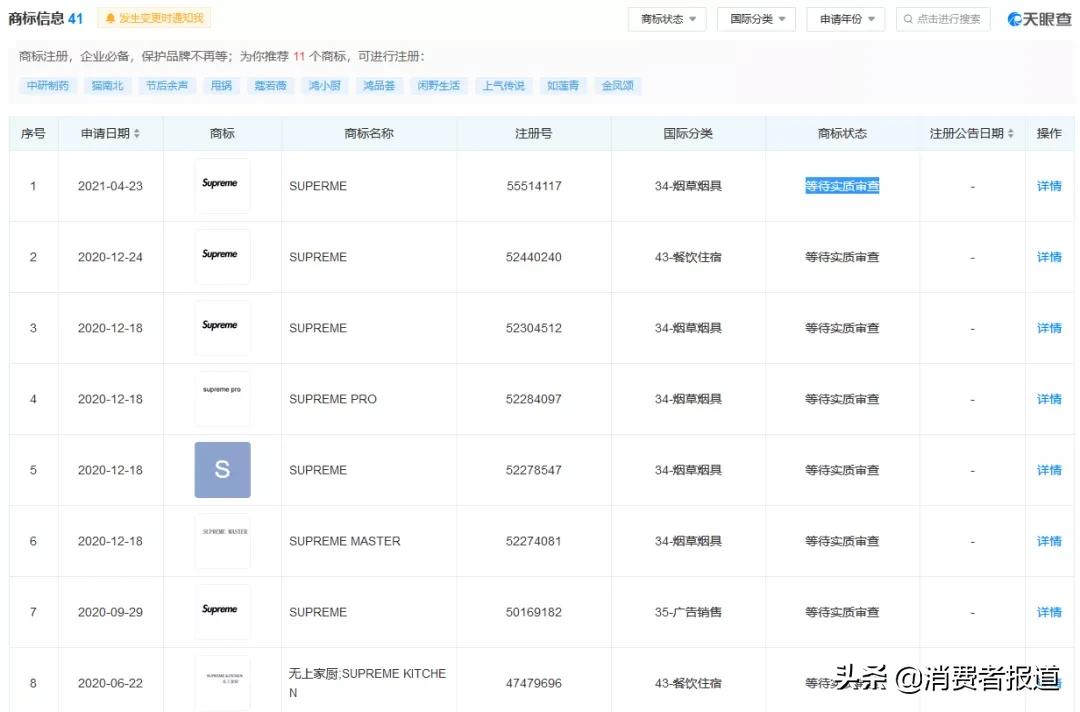Open 详情 for the 广告销售 SUPREME trademark
This screenshot has height=712, width=1080.
tap(1047, 611)
